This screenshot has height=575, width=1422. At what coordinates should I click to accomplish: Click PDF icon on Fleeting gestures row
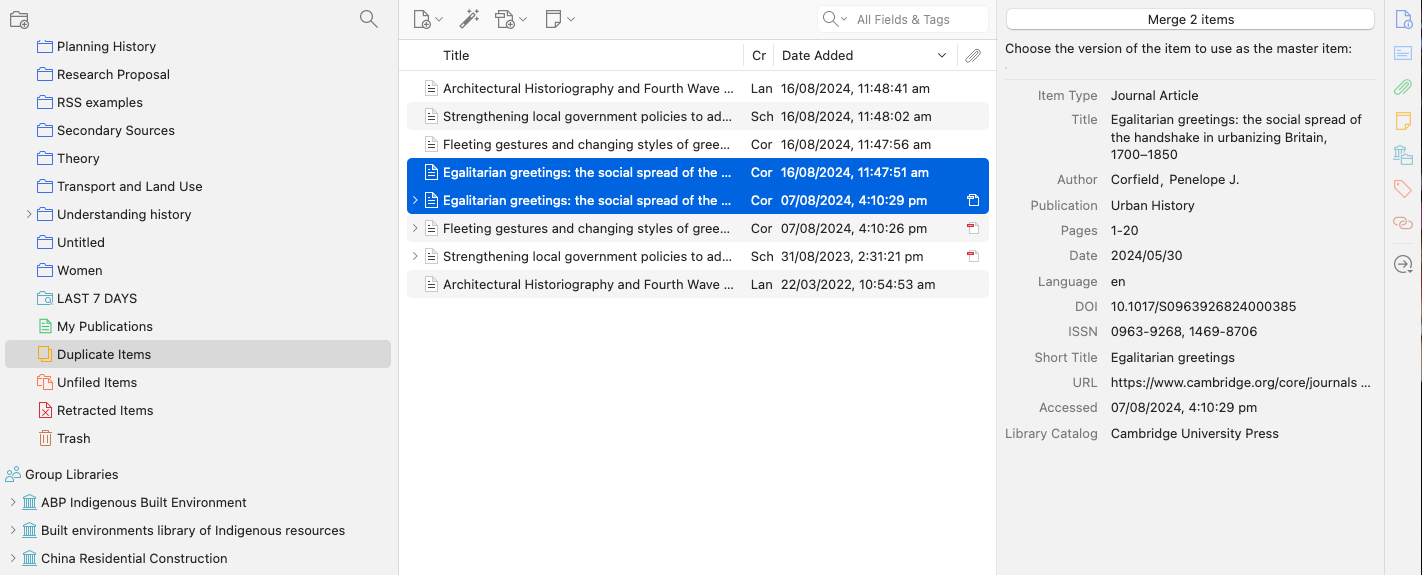point(973,228)
